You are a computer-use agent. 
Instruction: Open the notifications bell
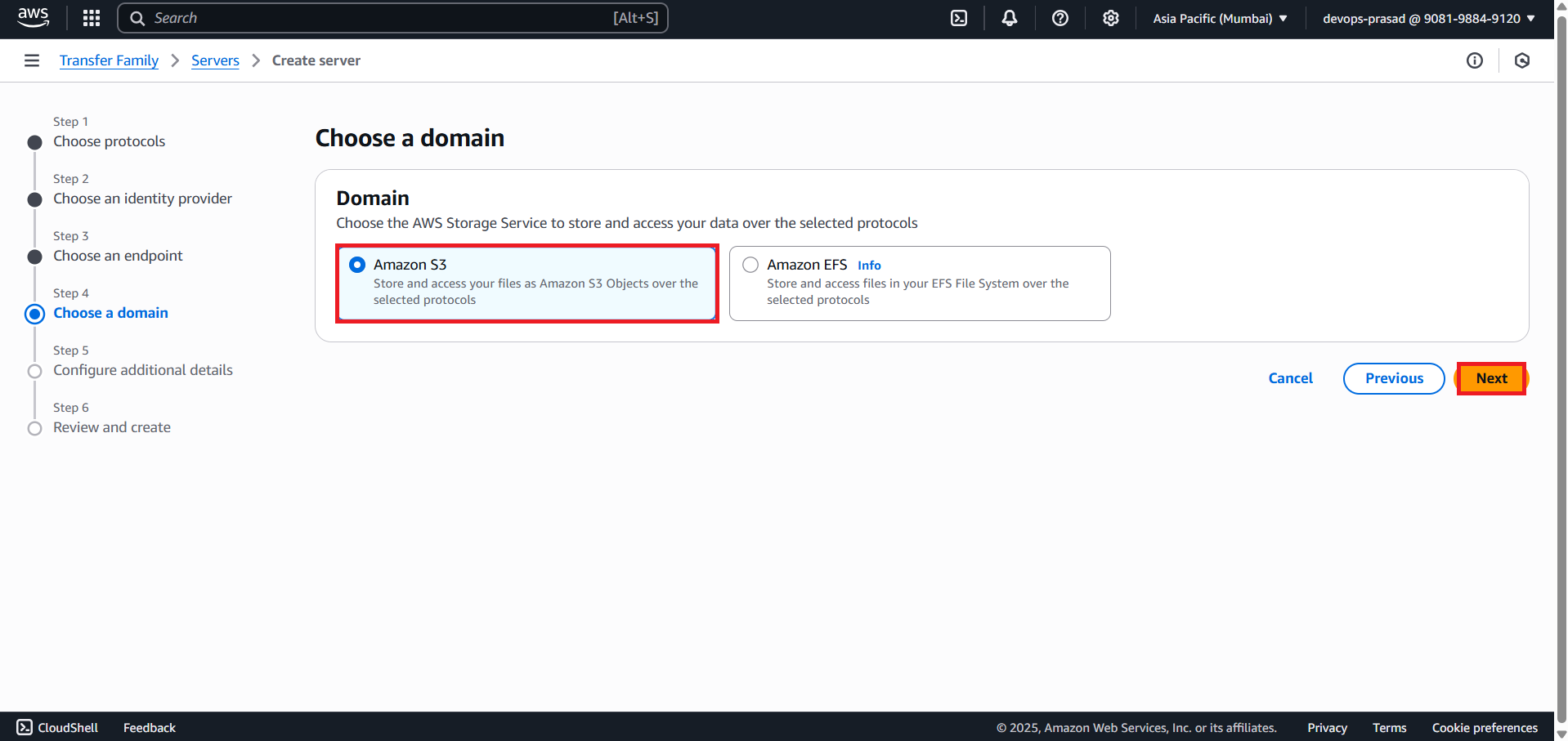[x=1009, y=17]
